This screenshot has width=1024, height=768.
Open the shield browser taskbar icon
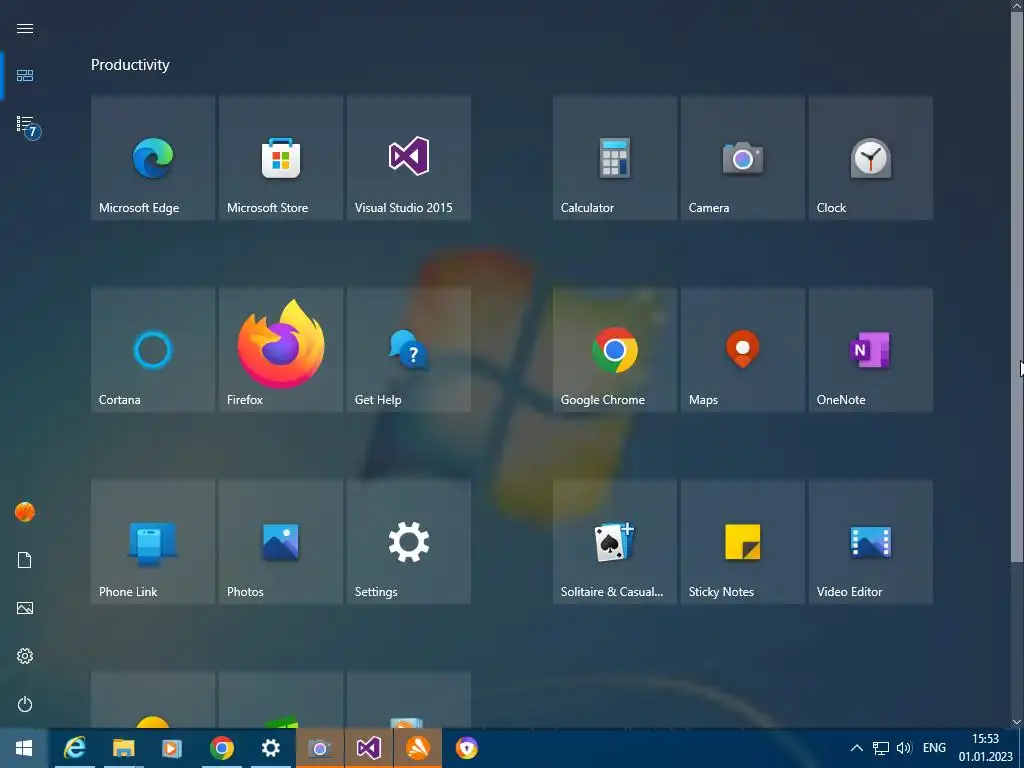tap(466, 748)
